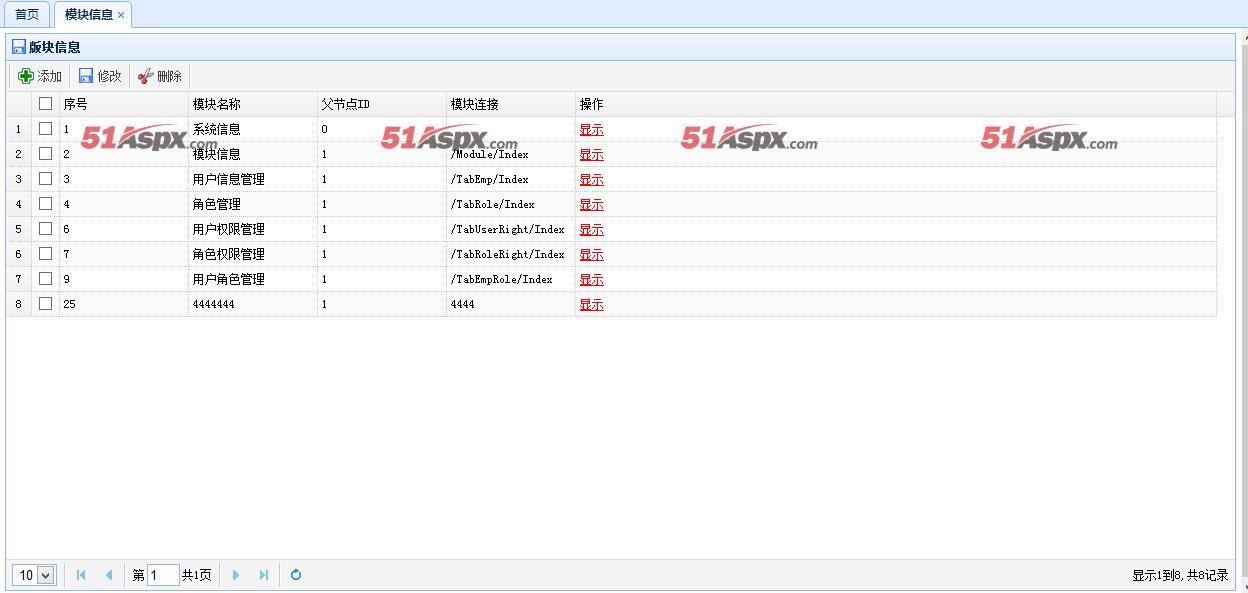Click the 4444 module link cell
This screenshot has height=593, width=1248.
point(511,304)
